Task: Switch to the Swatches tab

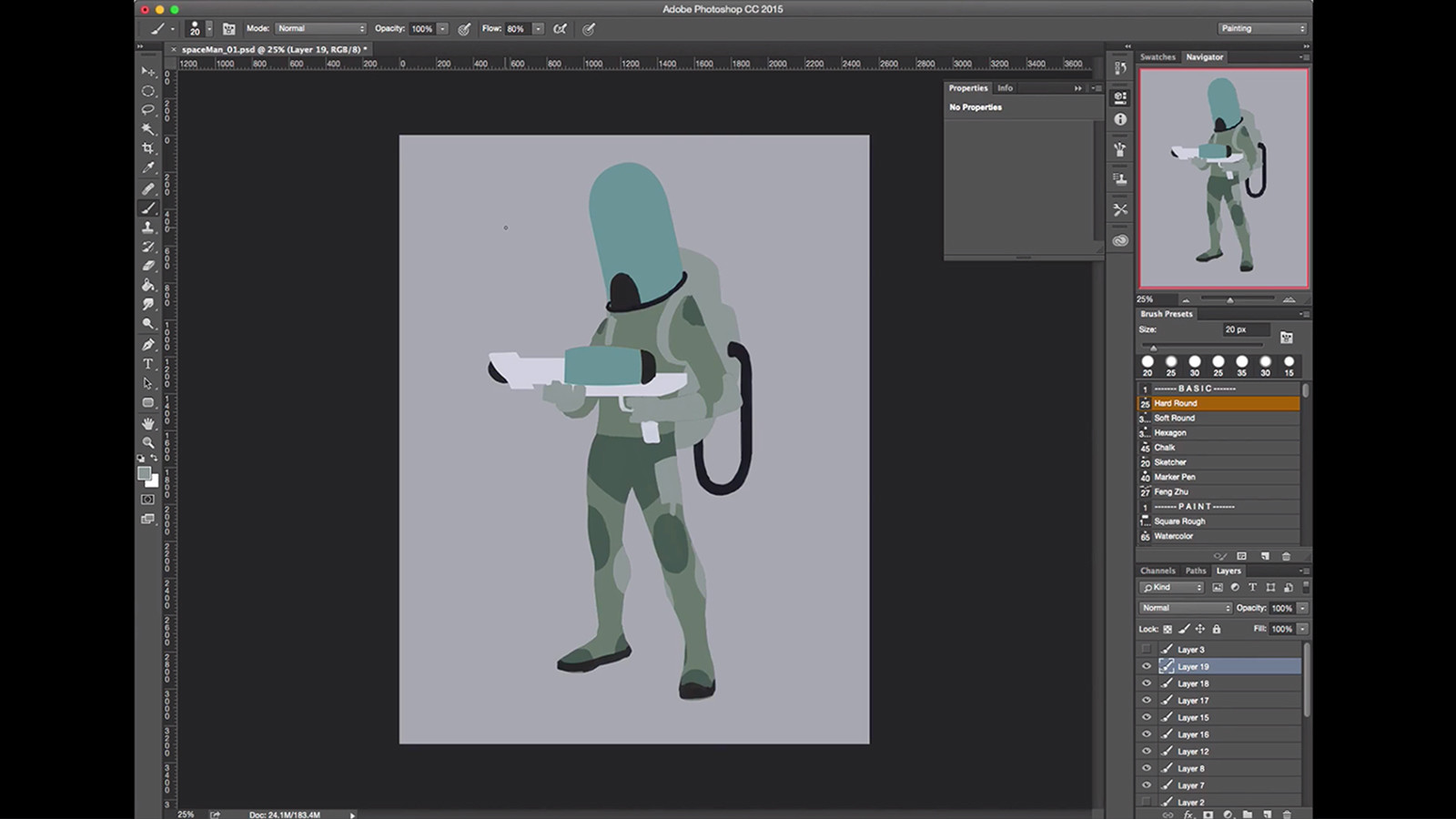Action: coord(1158,56)
